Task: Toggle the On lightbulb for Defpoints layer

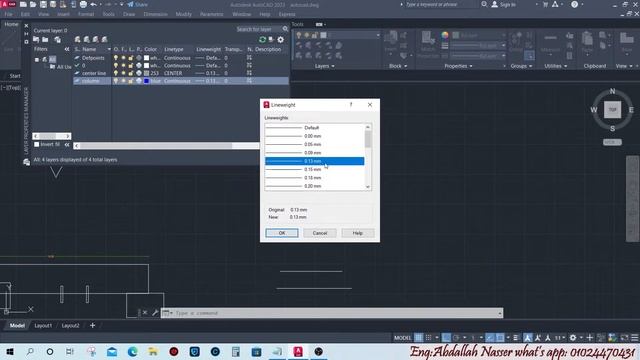Action: point(116,58)
